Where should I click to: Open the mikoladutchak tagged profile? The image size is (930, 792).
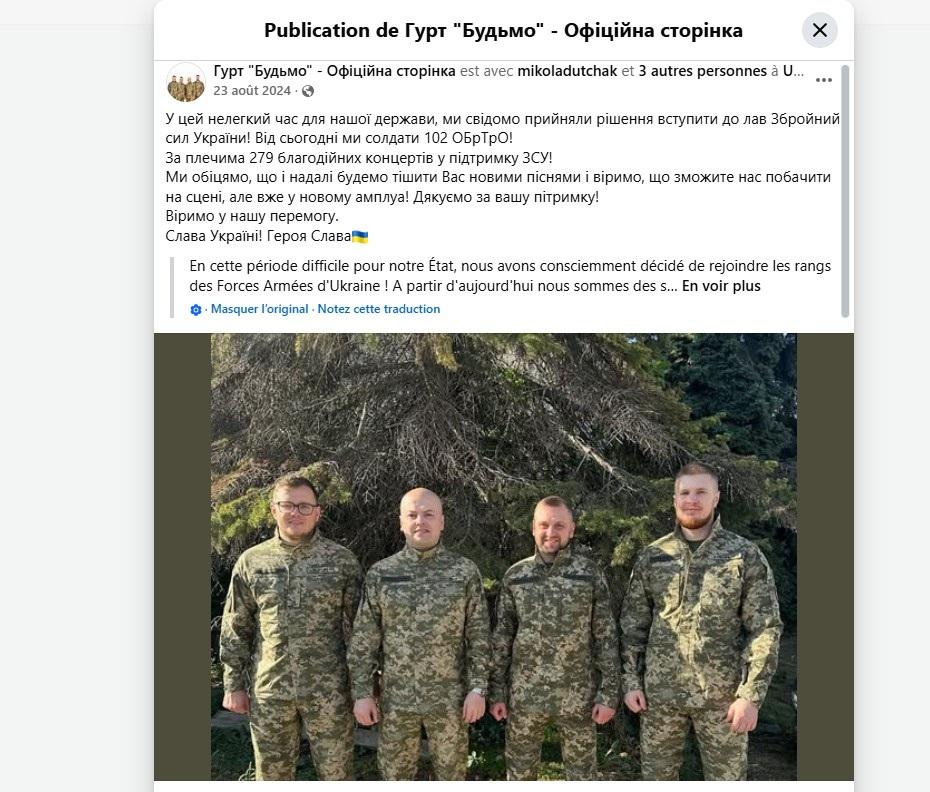coord(567,71)
